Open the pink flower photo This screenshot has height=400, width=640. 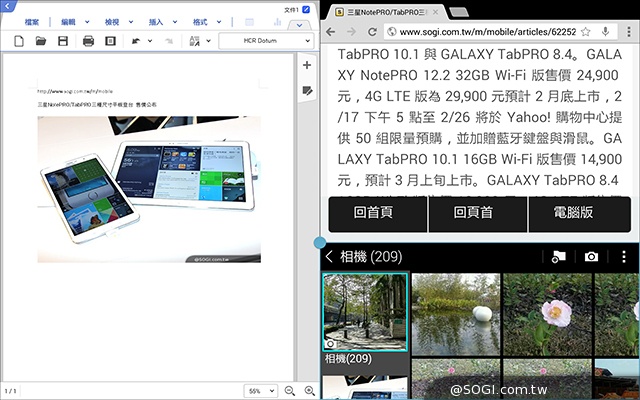547,314
